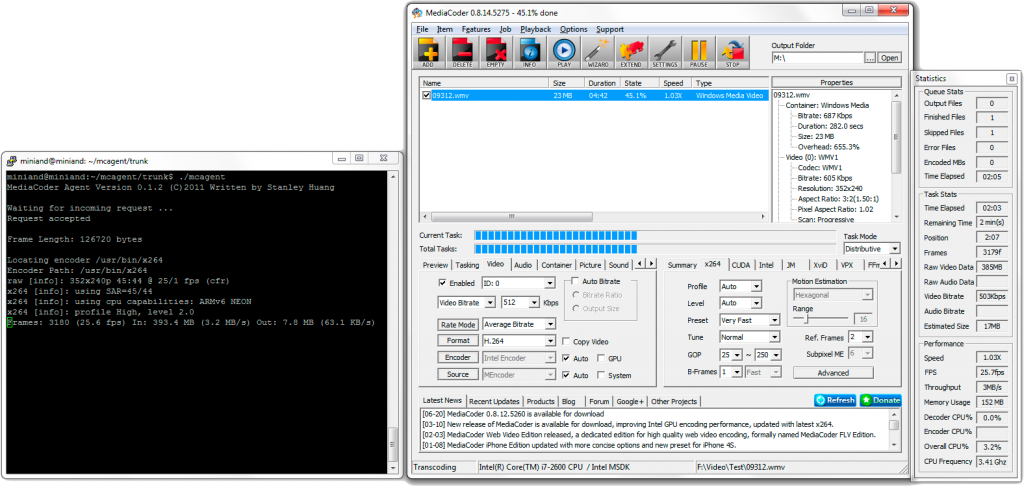
Task: Click the Encoder button
Action: coord(458,357)
